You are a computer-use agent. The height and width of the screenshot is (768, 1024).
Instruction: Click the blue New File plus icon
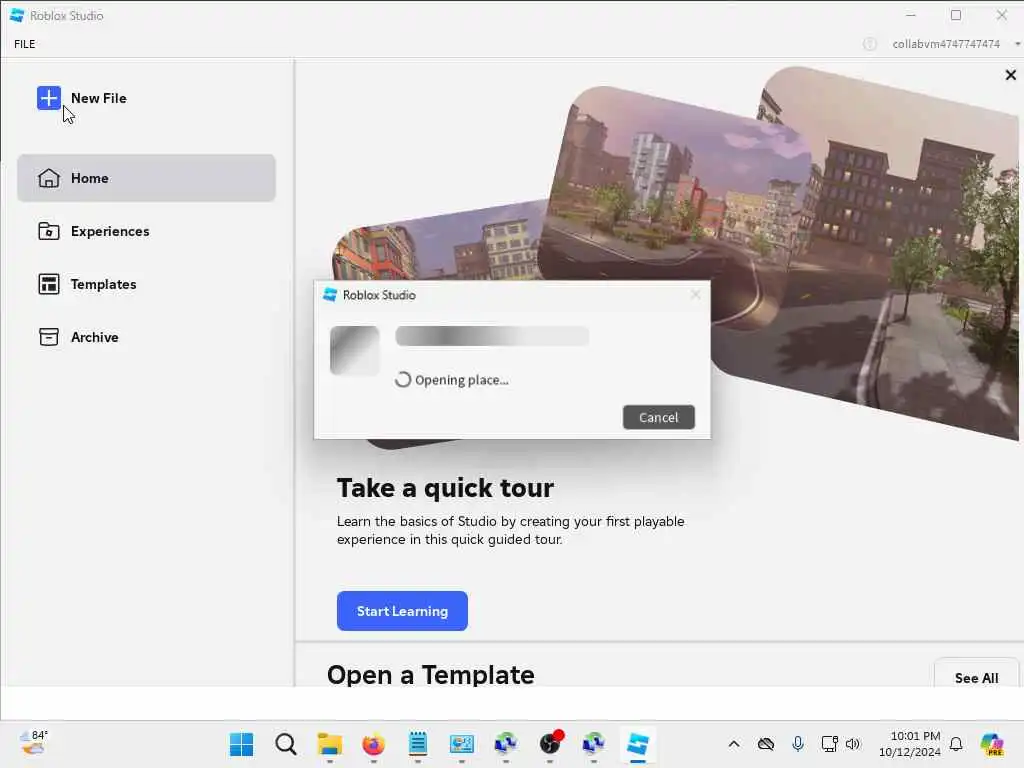click(x=49, y=98)
